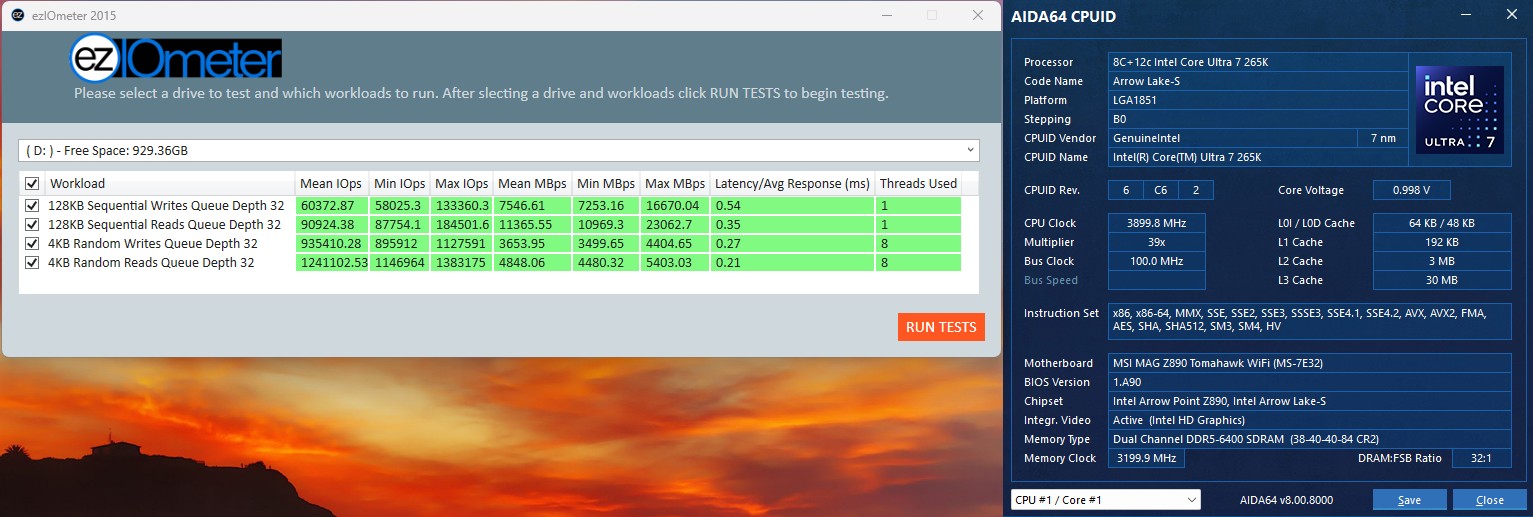Minimize the ezIOmeter window
The height and width of the screenshot is (517, 1533).
coord(885,16)
